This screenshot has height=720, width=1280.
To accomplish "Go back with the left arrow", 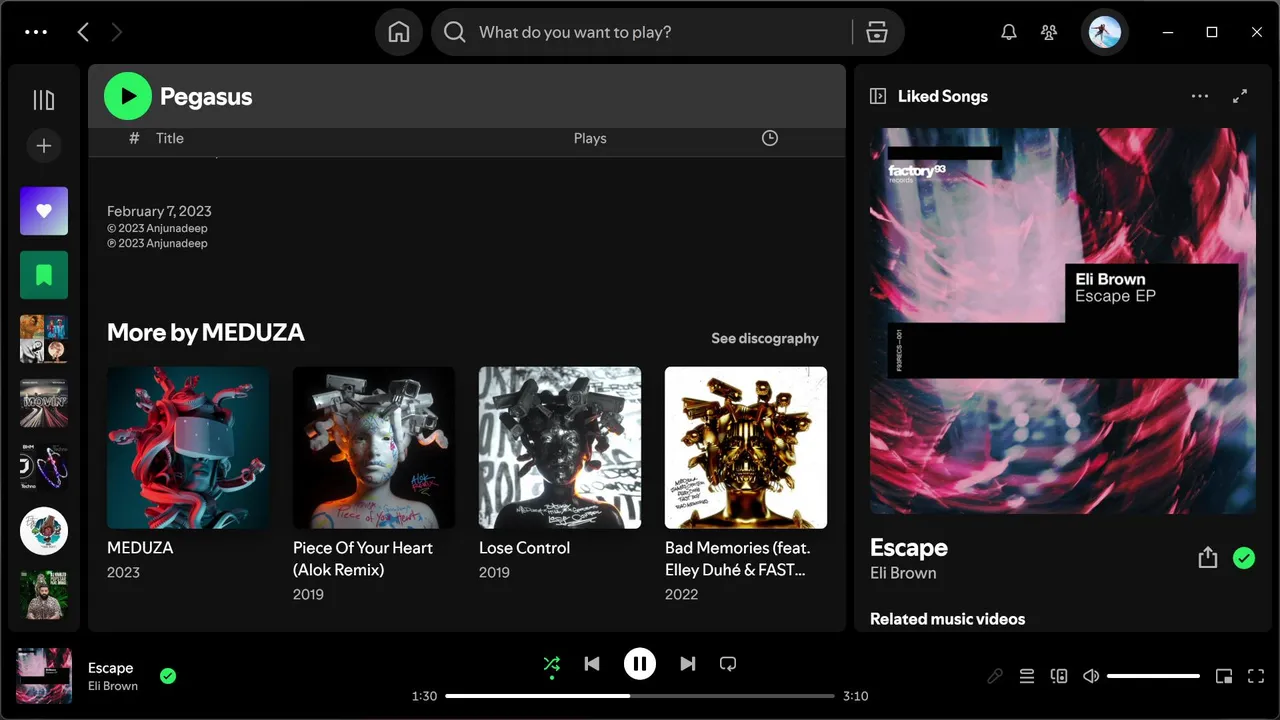I will point(83,32).
